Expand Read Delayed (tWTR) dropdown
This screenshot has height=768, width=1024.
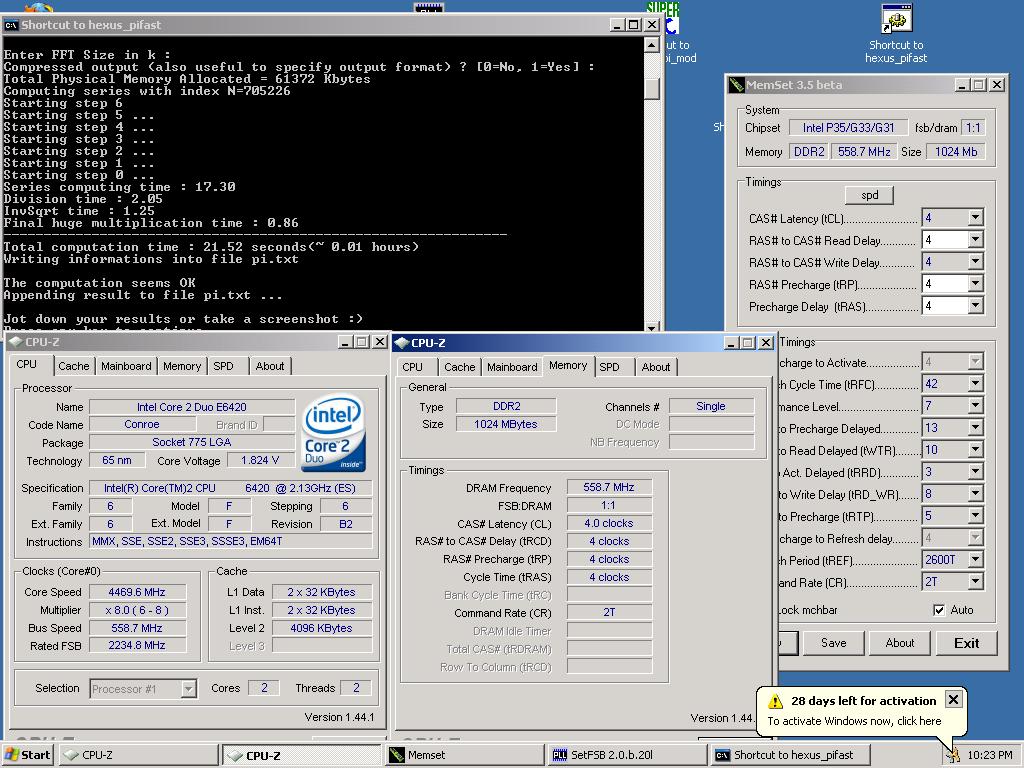pos(975,450)
